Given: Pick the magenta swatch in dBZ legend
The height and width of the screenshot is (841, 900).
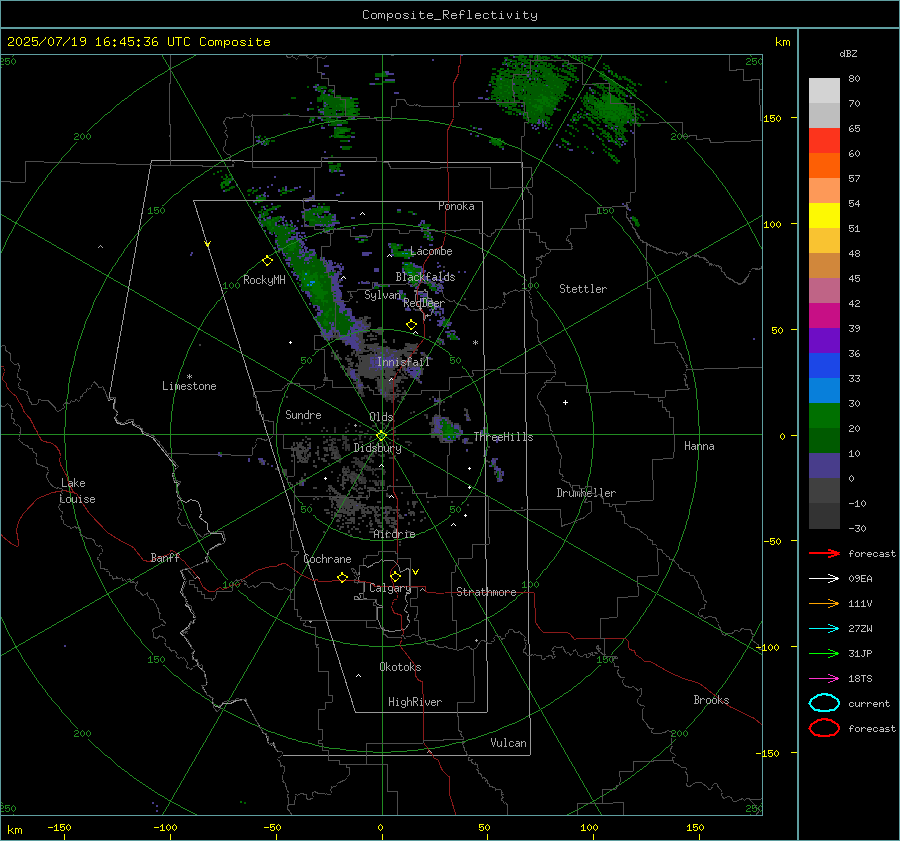Looking at the screenshot, I should tap(824, 315).
